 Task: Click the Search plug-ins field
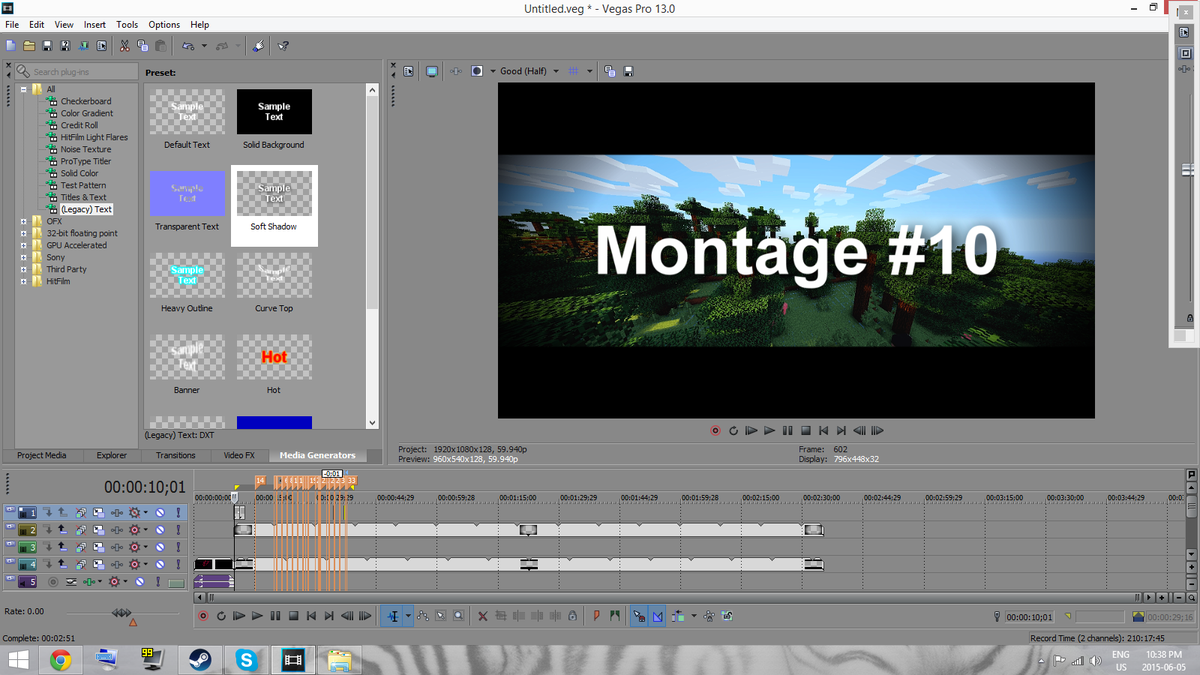75,72
